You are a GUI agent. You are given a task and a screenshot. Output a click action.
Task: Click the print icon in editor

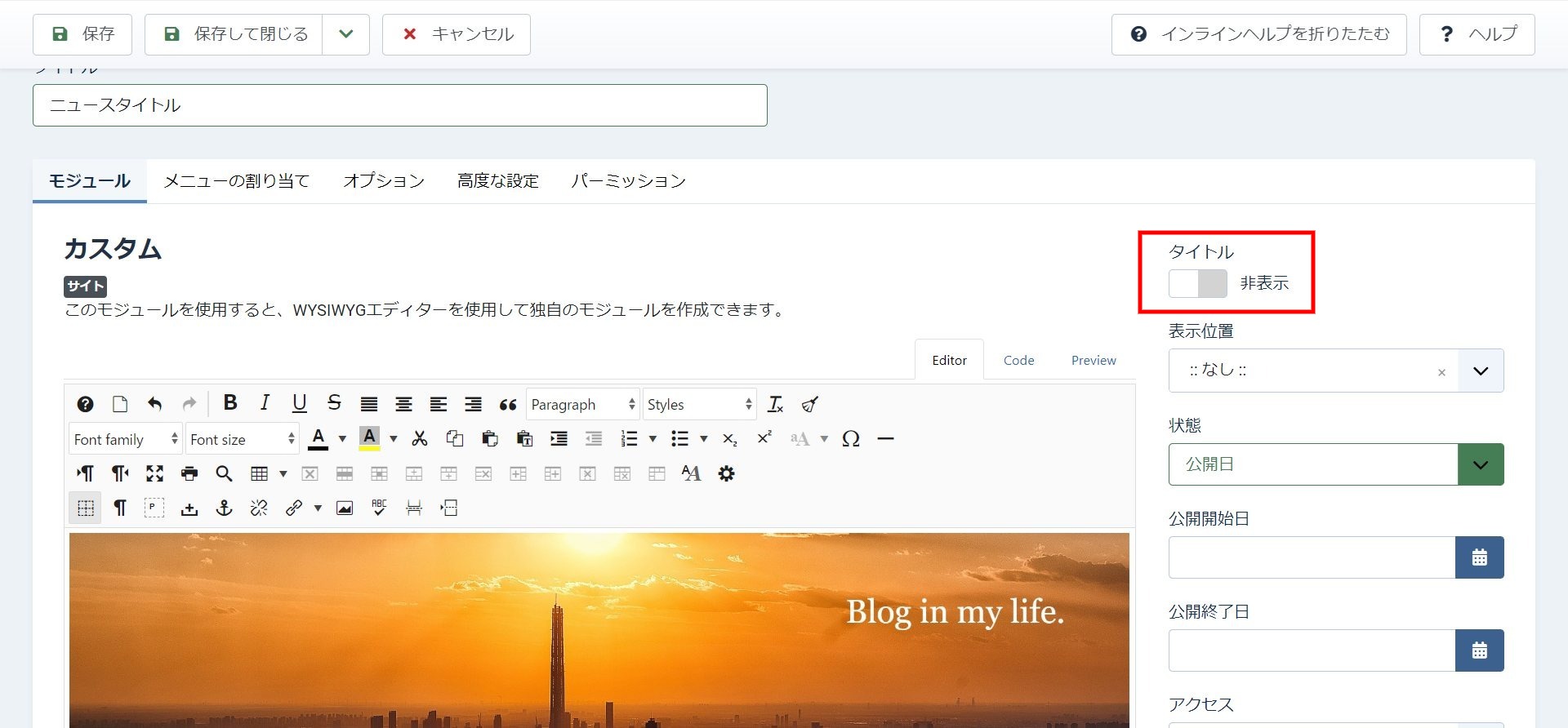[x=189, y=474]
